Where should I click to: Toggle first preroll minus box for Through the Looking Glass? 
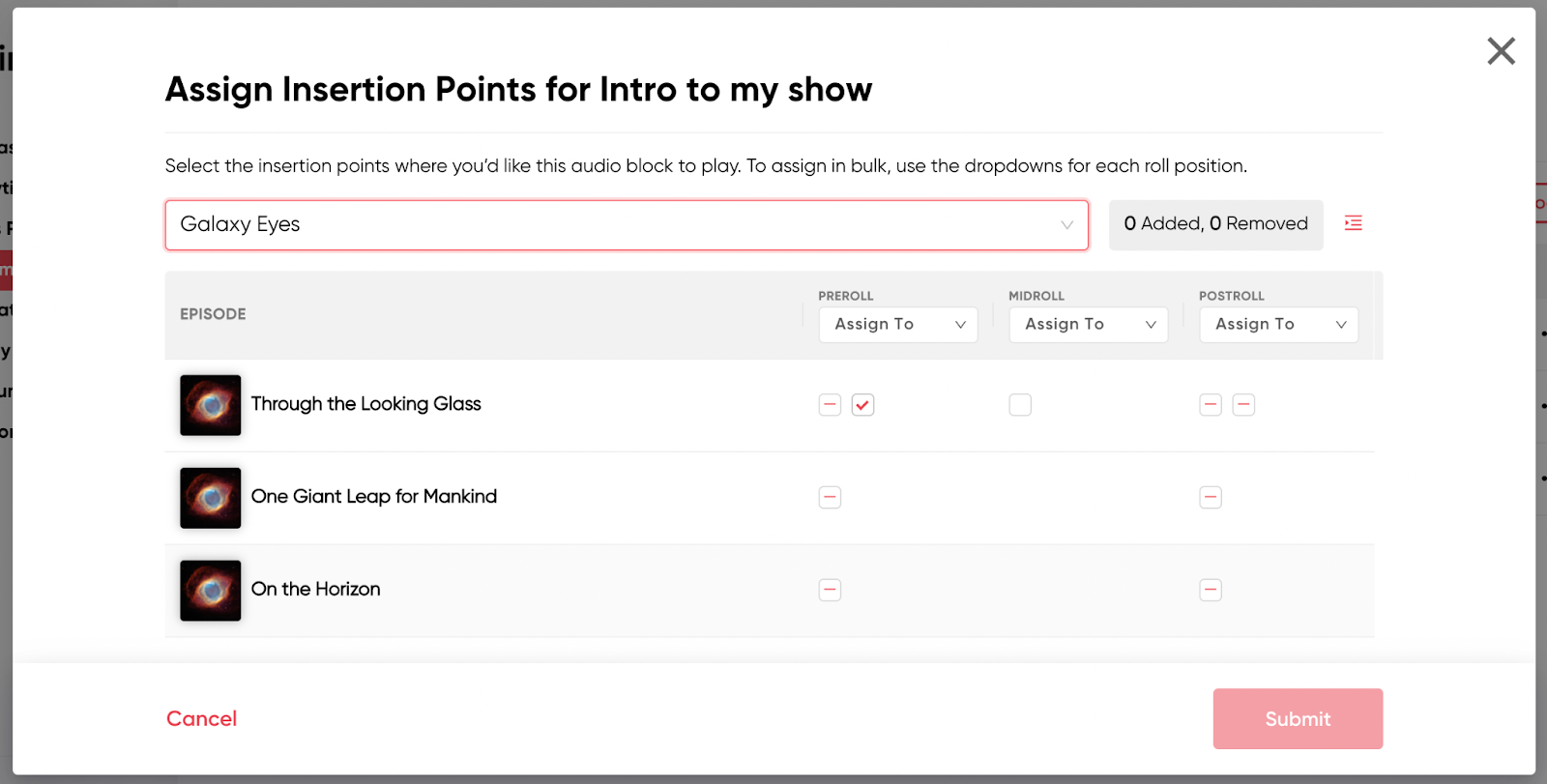pyautogui.click(x=830, y=405)
